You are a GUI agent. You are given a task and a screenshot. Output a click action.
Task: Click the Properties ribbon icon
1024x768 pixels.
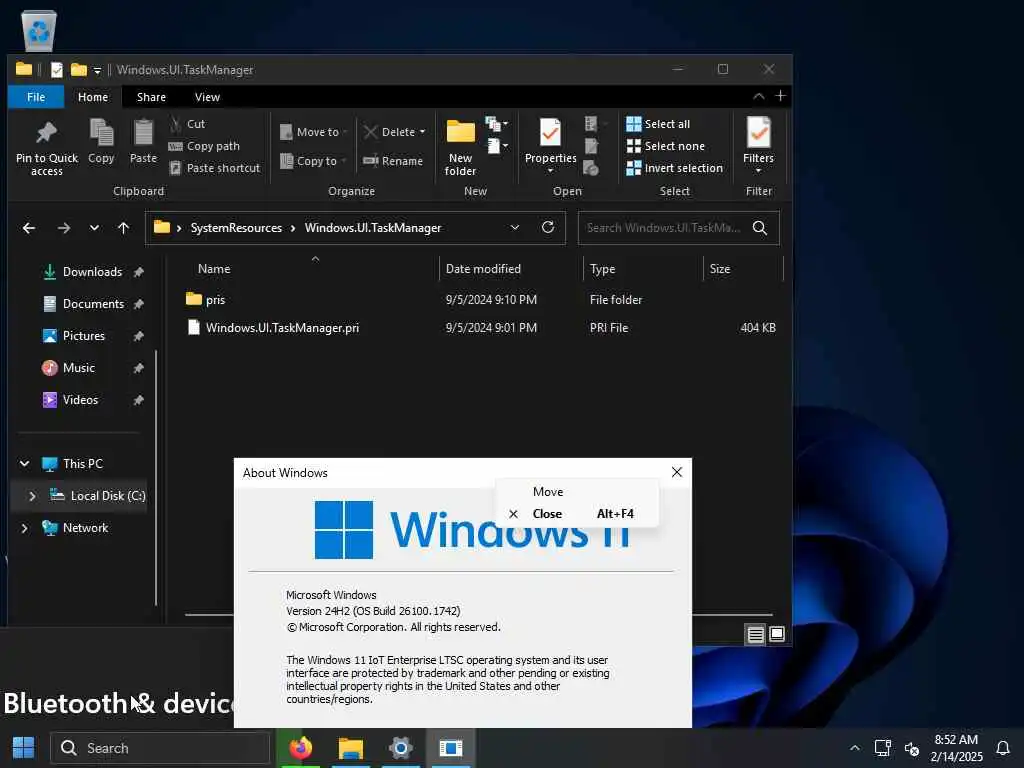click(551, 145)
